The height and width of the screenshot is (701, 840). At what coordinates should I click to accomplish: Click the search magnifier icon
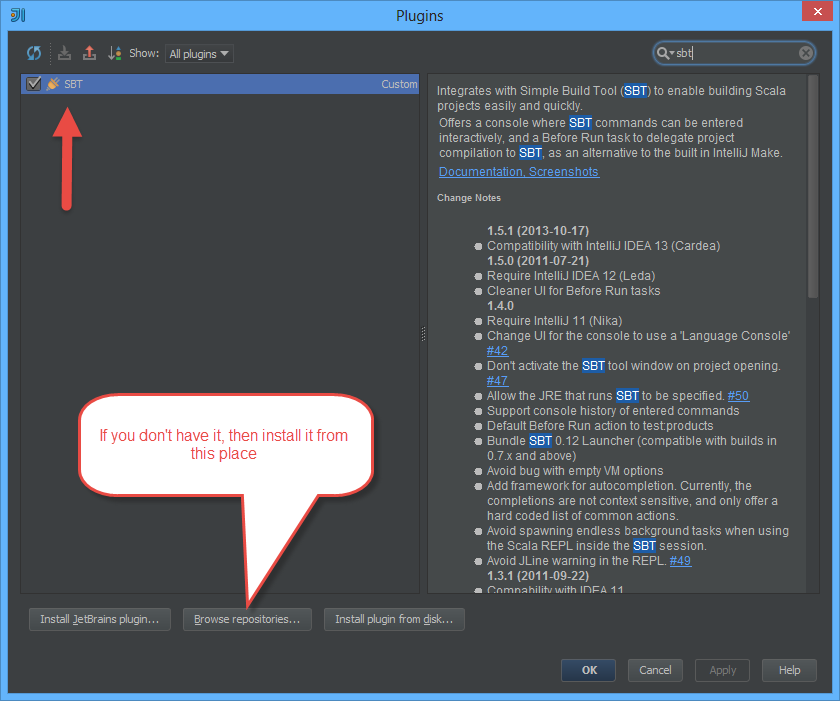(665, 53)
